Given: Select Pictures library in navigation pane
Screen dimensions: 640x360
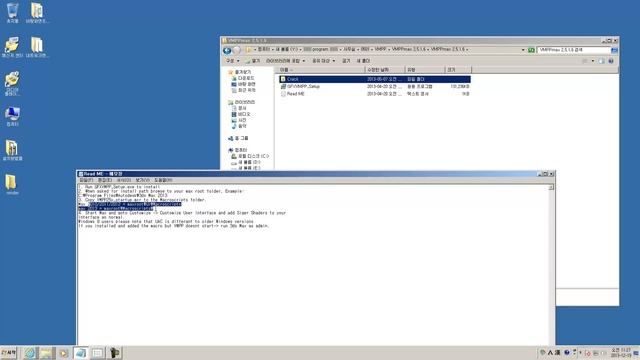Looking at the screenshot, I should (x=239, y=120).
